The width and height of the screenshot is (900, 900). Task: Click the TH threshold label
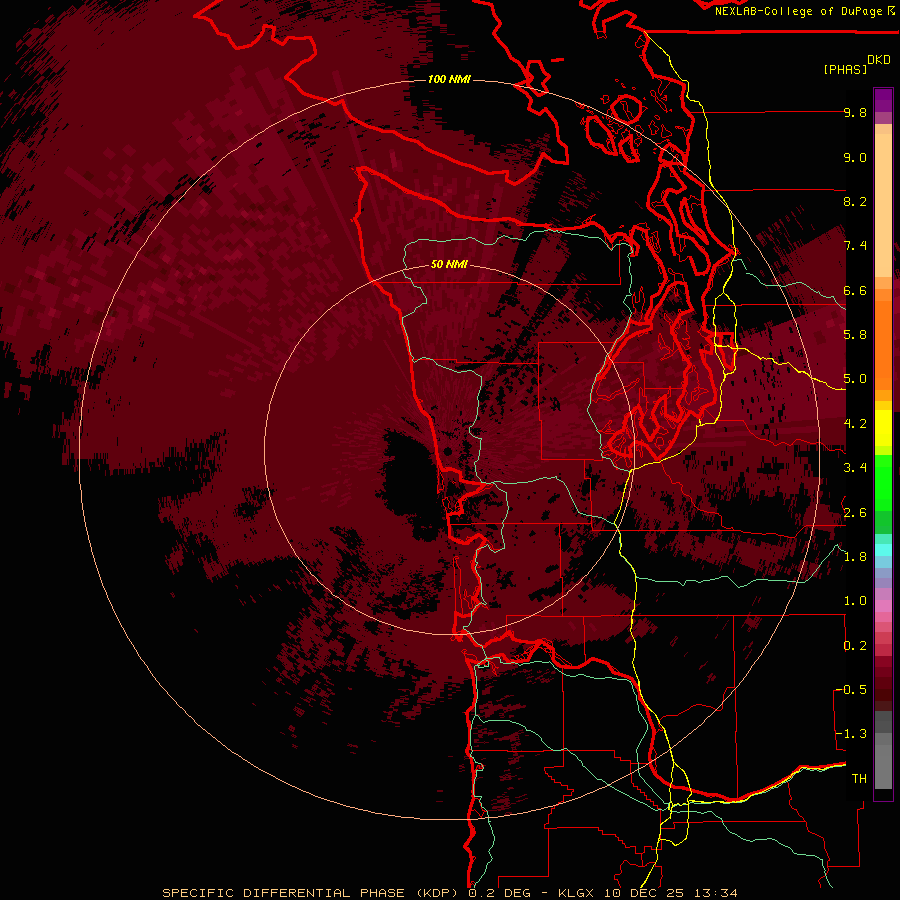tap(859, 778)
